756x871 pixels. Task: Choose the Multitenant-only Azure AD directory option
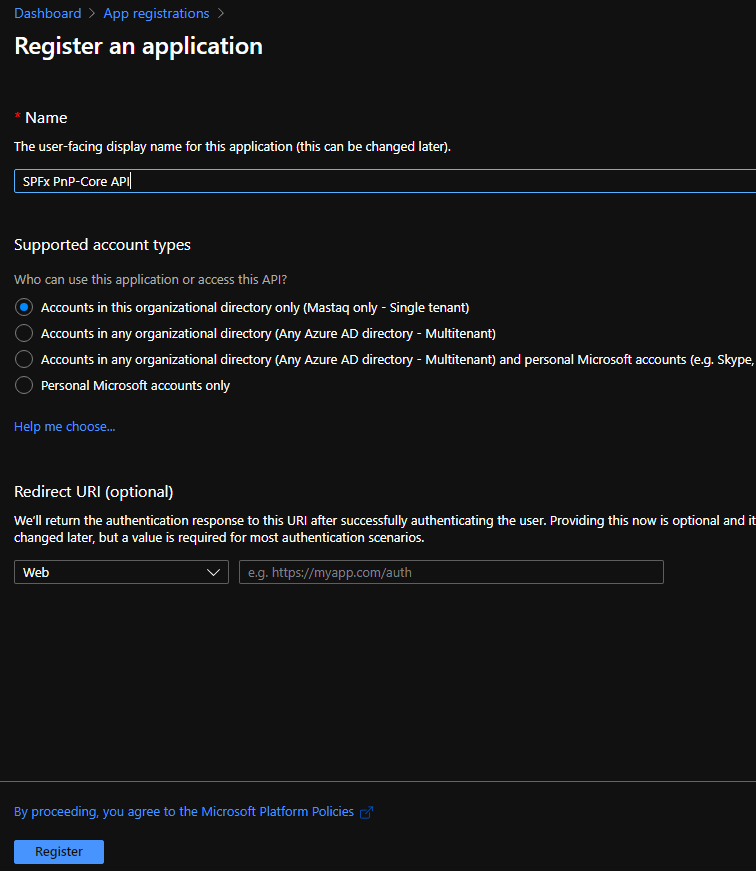pyautogui.click(x=23, y=333)
